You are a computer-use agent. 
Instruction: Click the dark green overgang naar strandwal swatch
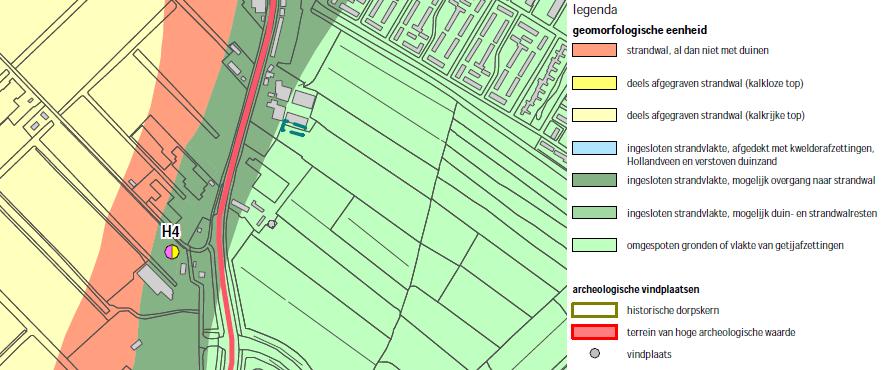click(x=594, y=180)
